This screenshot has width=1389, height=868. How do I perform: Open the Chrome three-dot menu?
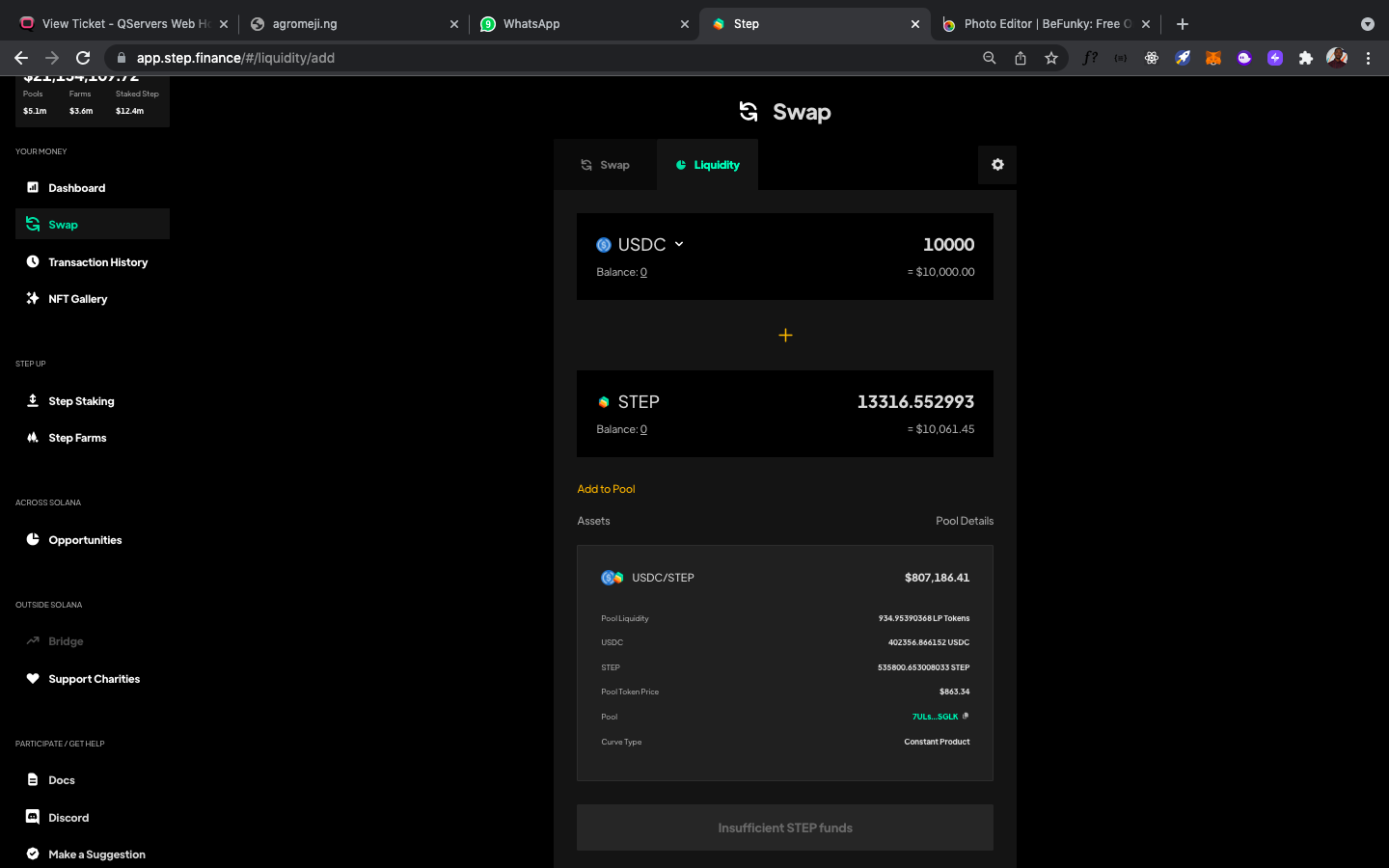coord(1368,58)
